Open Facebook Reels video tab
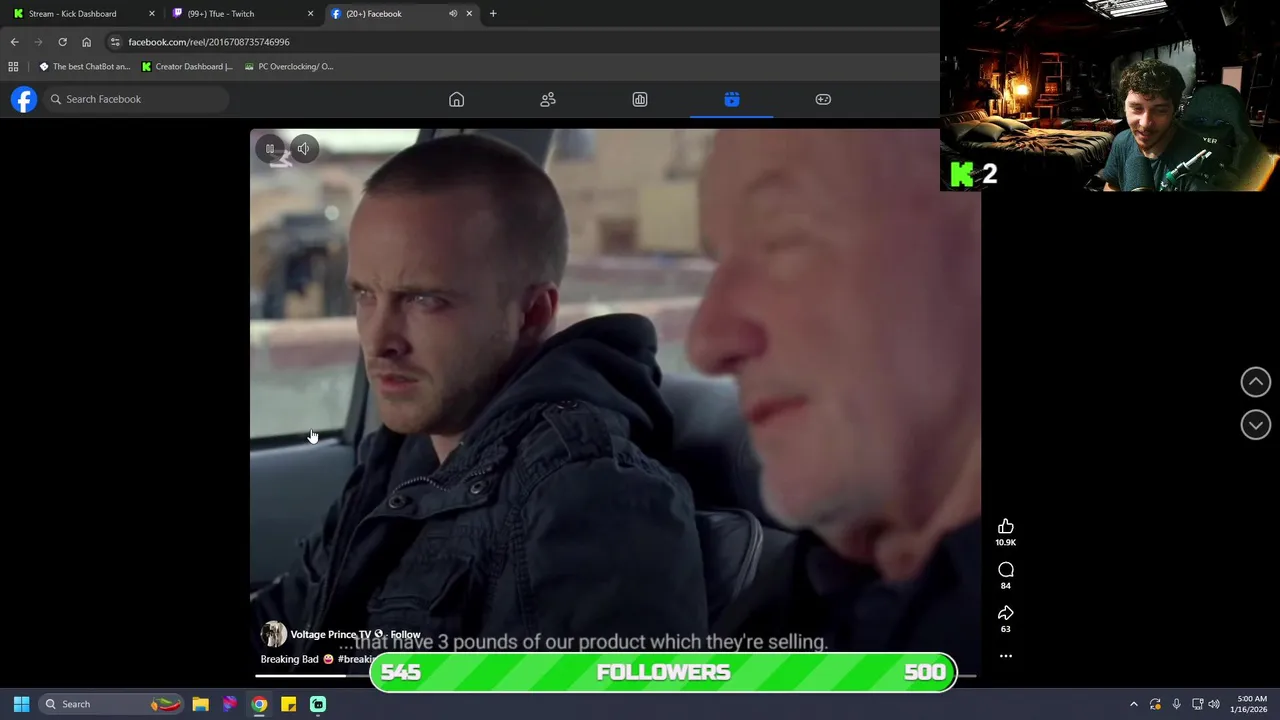The image size is (1280, 720). click(x=732, y=99)
